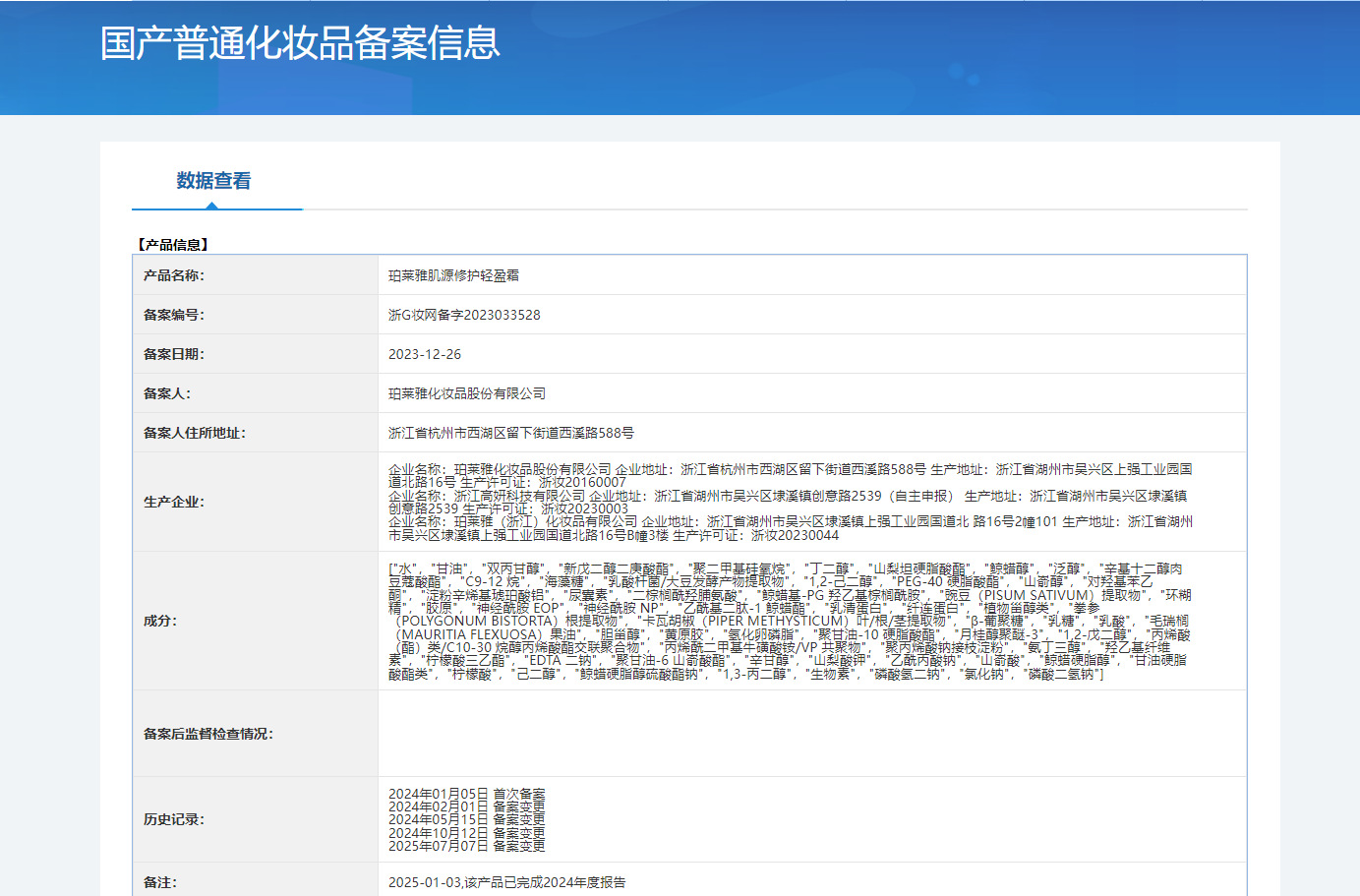This screenshot has width=1360, height=896.
Task: Select the product name 珀莱雅肌源修护轻盈霜
Action: tap(453, 275)
